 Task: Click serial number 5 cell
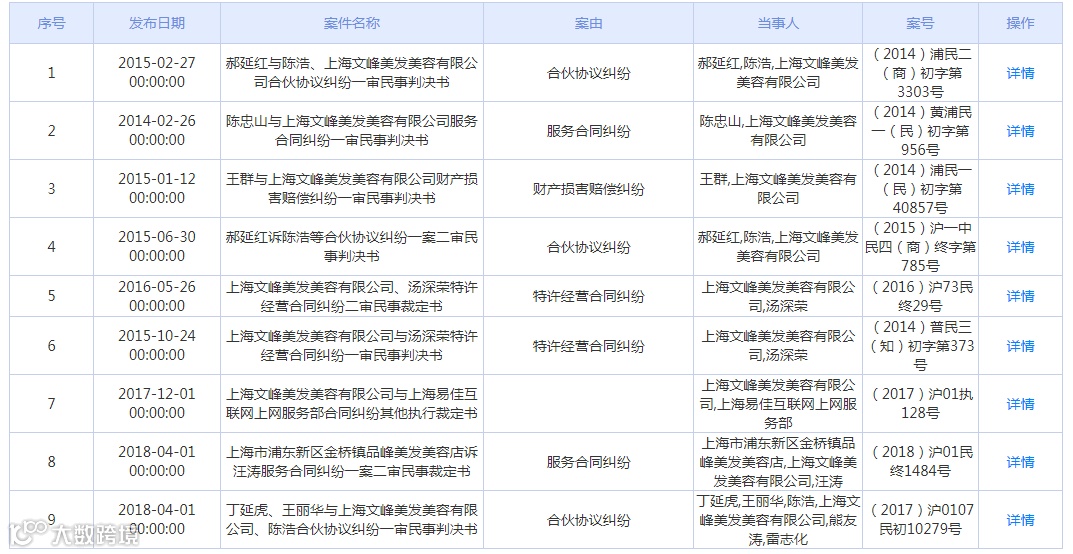pyautogui.click(x=51, y=296)
